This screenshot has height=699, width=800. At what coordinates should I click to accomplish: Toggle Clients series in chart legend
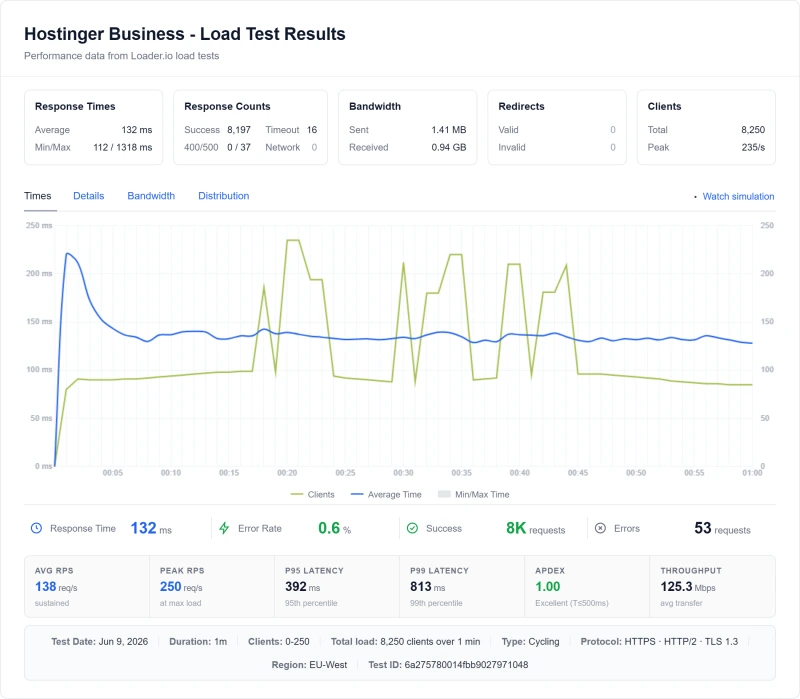click(x=312, y=494)
